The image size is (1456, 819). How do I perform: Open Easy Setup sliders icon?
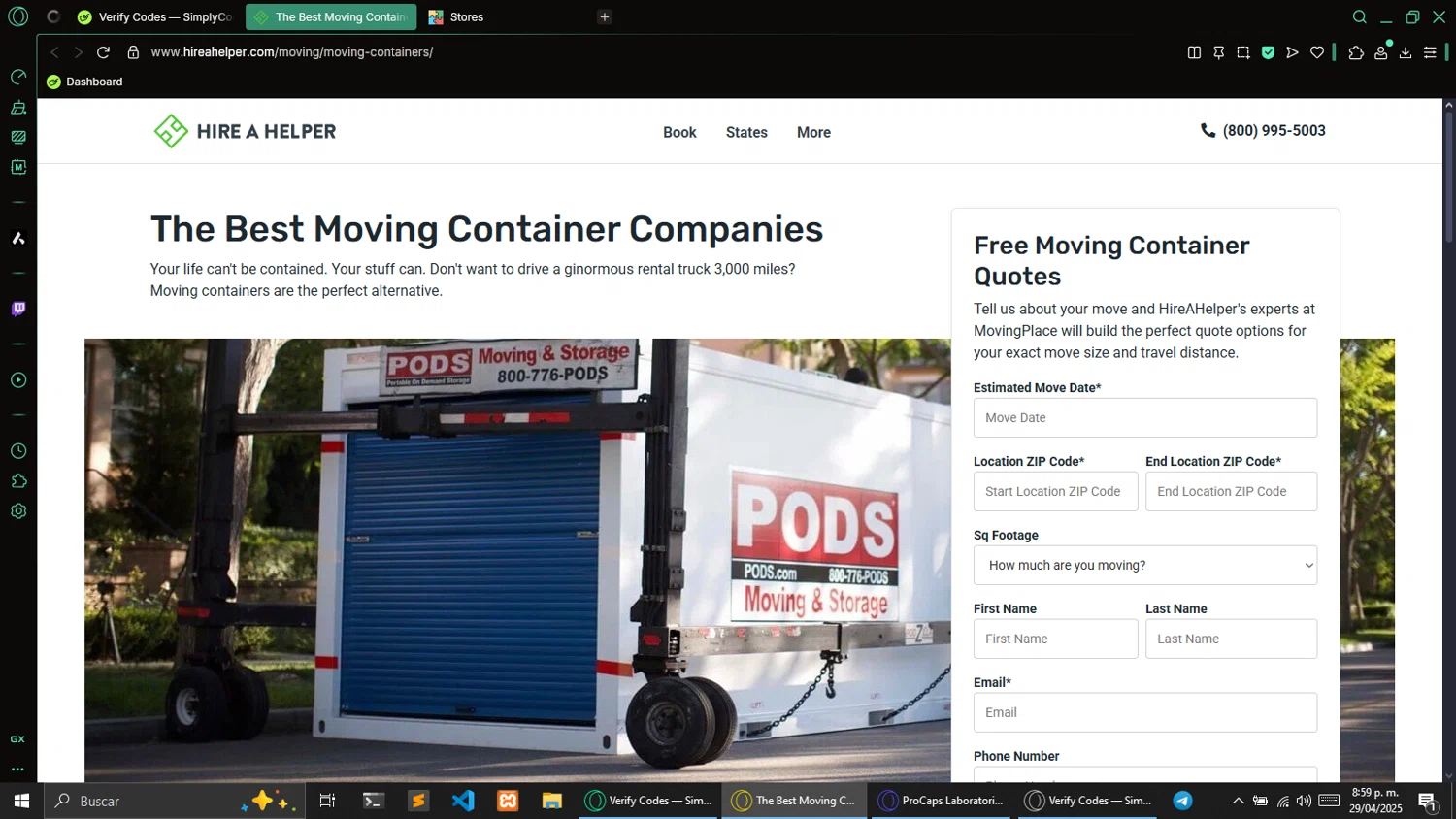[1430, 52]
